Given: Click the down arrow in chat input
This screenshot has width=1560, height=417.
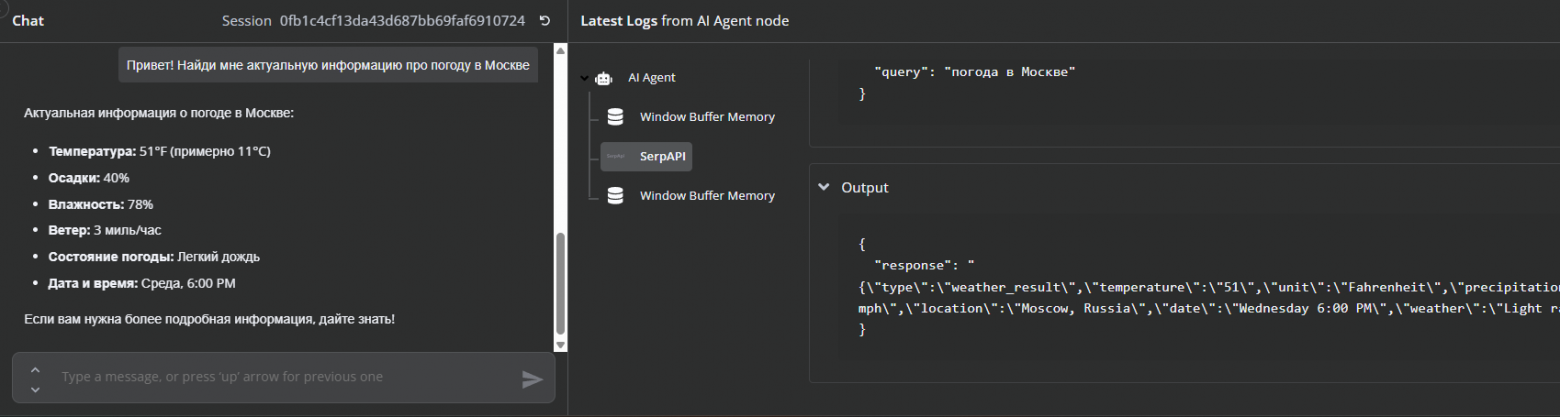Looking at the screenshot, I should (36, 388).
